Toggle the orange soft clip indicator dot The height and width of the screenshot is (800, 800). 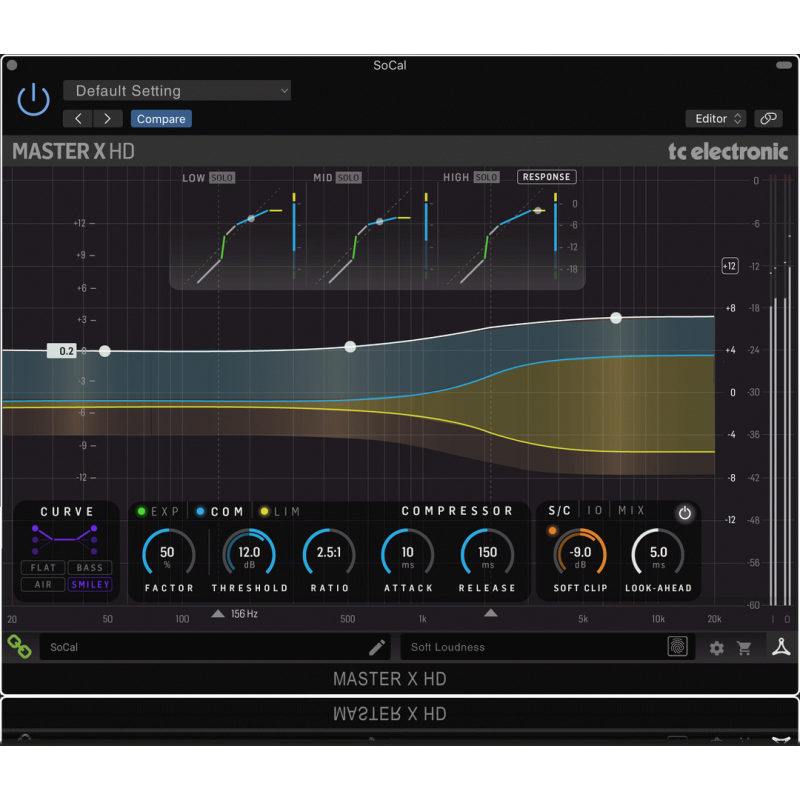[x=552, y=531]
